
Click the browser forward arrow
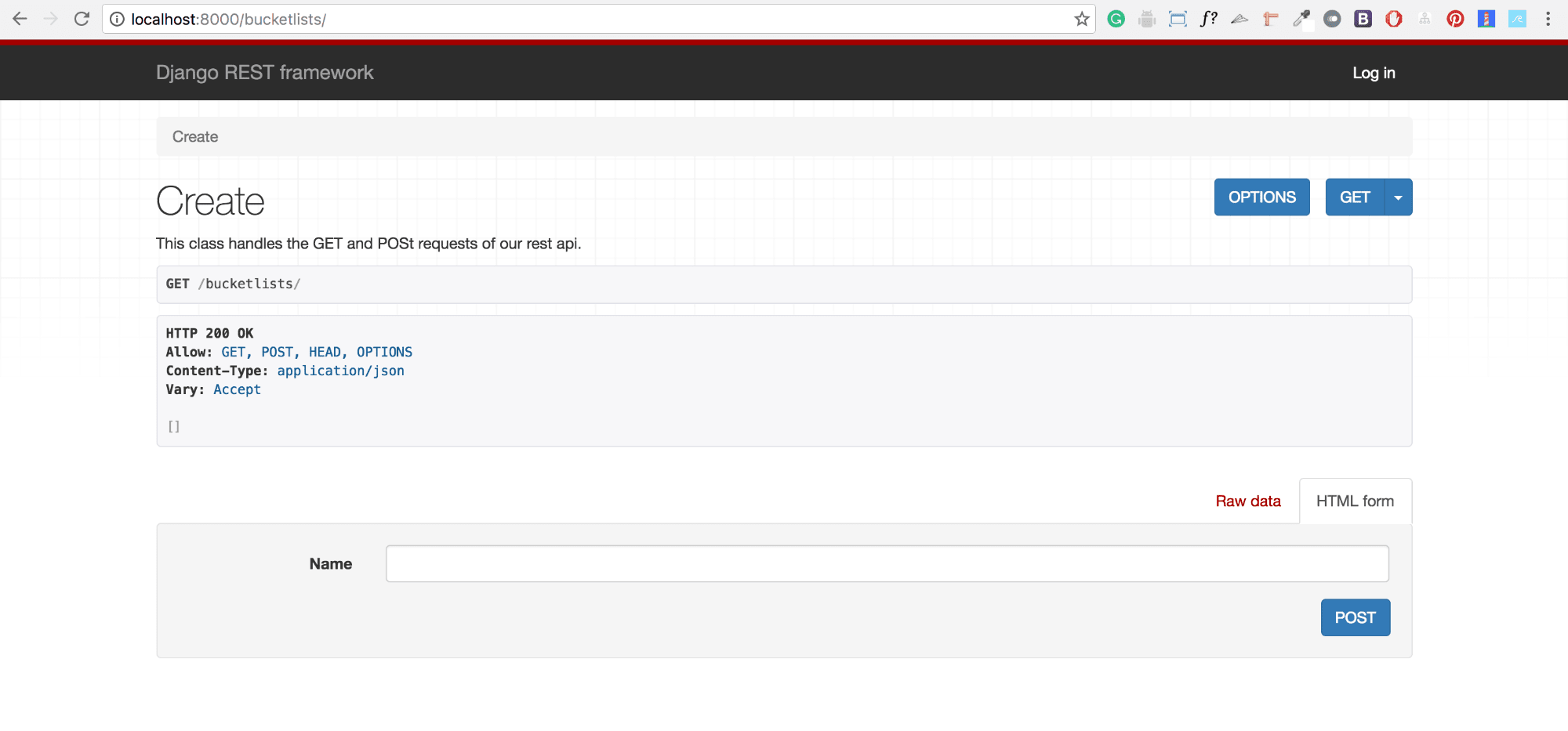[51, 19]
